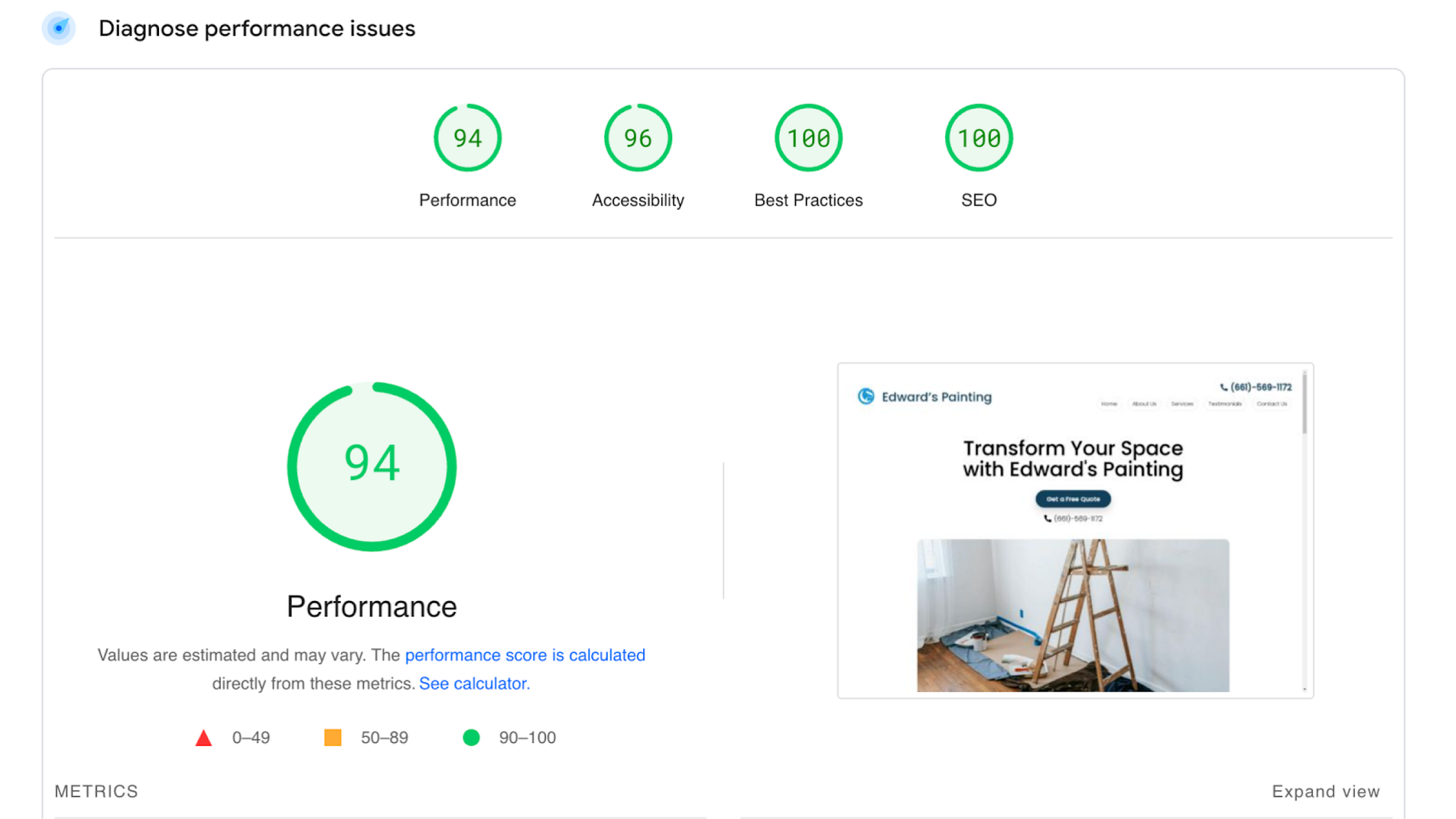Click the phone icon beside (661)-569-1172

tap(1224, 387)
